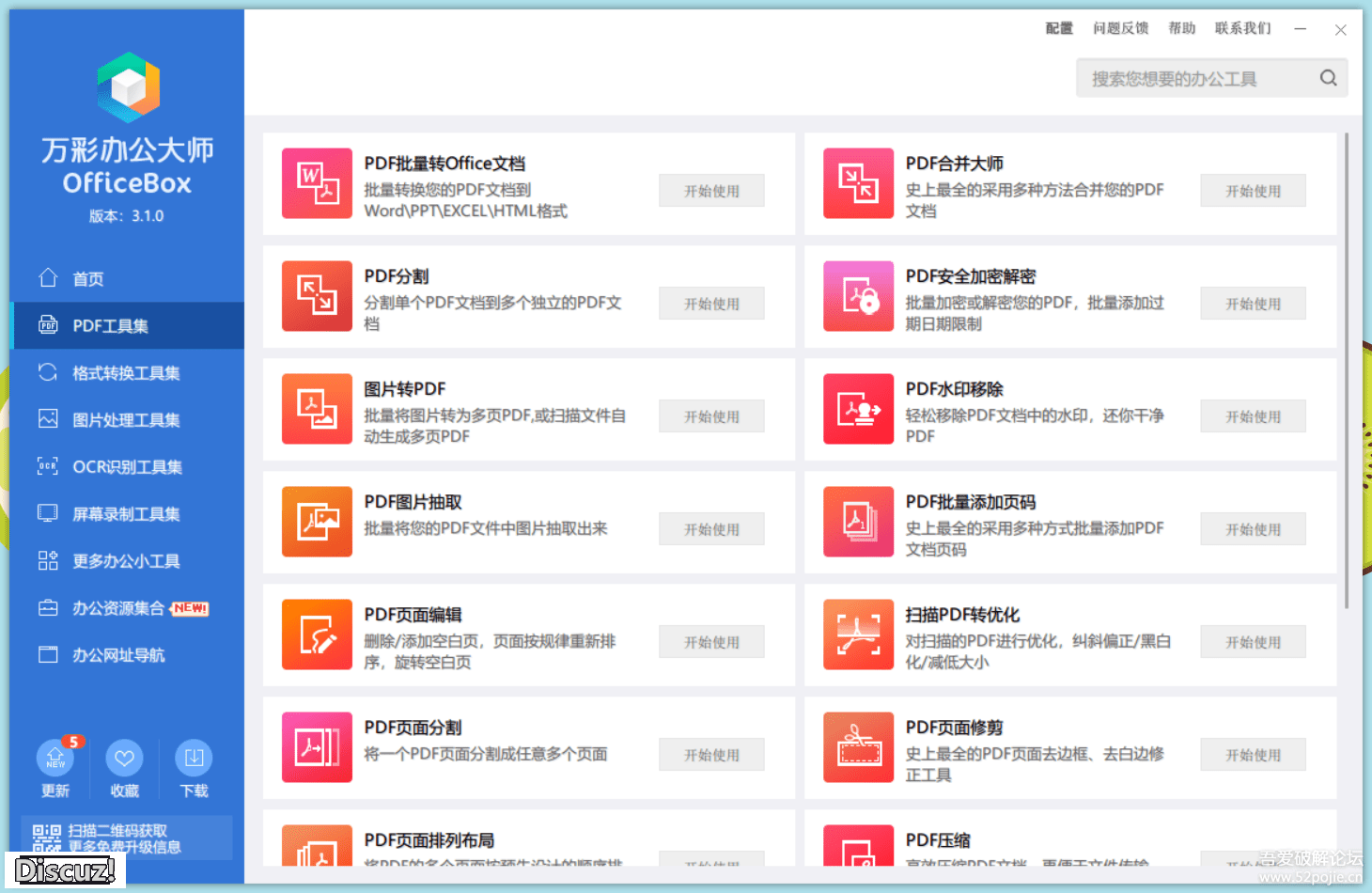
Task: Click the 下载 download icon
Action: [x=194, y=758]
